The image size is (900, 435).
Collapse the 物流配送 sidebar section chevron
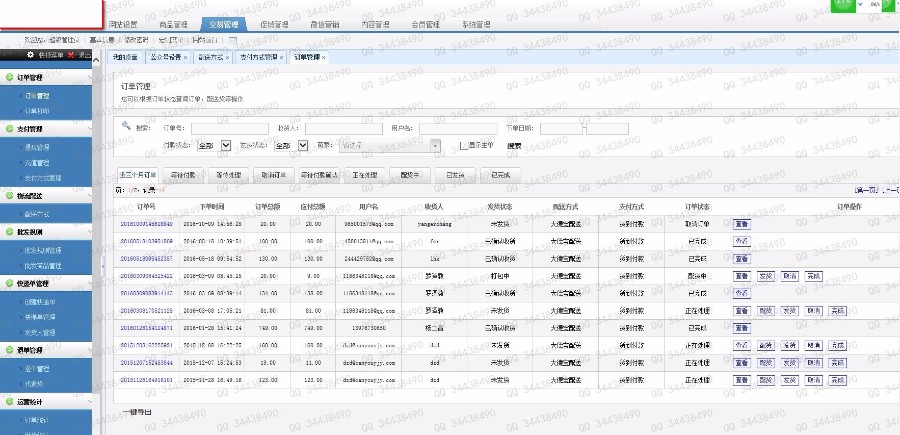click(x=89, y=195)
